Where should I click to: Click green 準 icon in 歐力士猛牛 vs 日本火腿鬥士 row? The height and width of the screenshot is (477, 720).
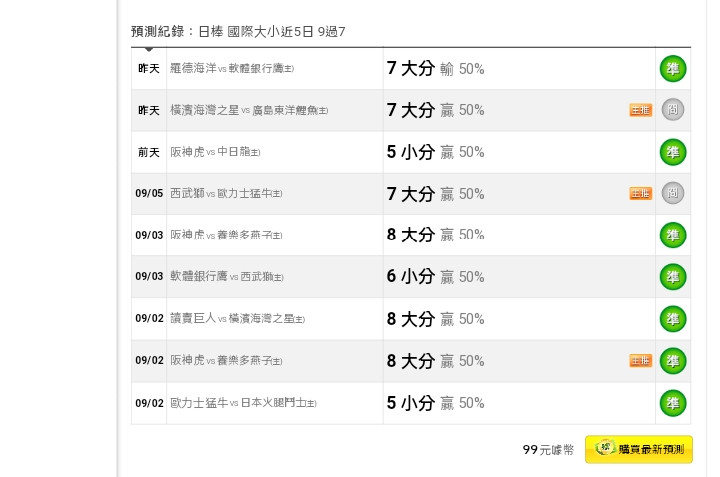[x=673, y=403]
